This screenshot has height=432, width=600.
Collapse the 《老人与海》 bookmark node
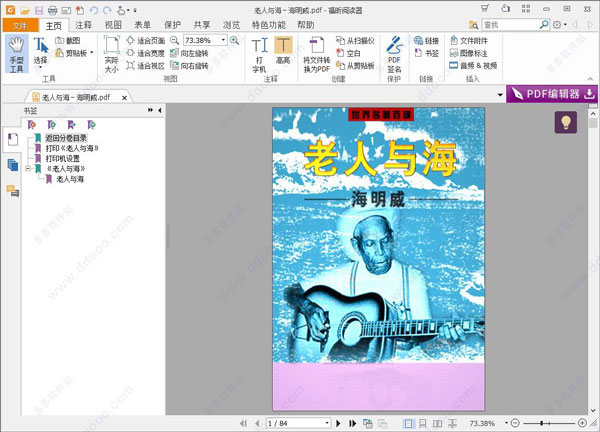tap(28, 169)
